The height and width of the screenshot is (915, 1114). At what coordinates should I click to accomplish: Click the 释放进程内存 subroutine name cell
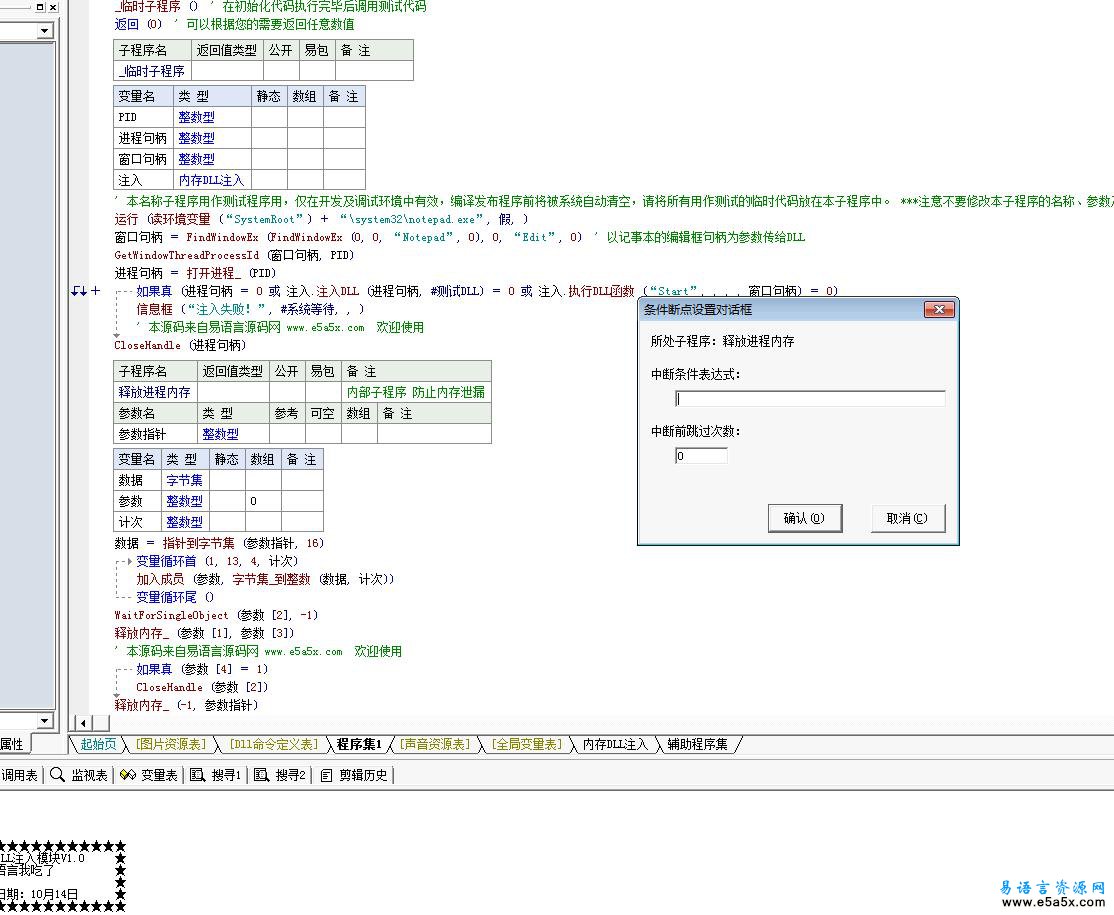point(156,392)
